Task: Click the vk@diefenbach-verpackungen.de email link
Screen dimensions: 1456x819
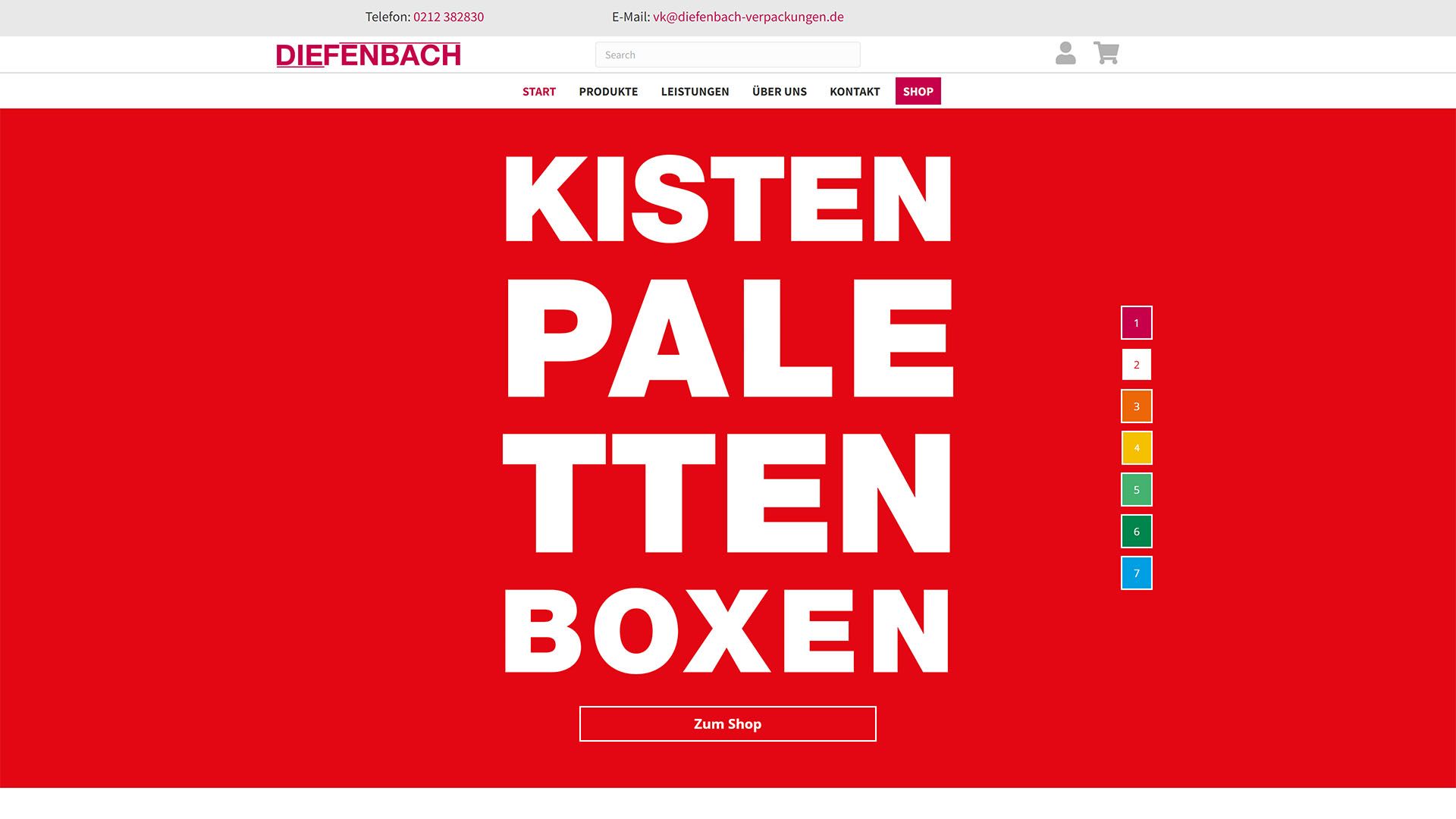Action: point(748,17)
